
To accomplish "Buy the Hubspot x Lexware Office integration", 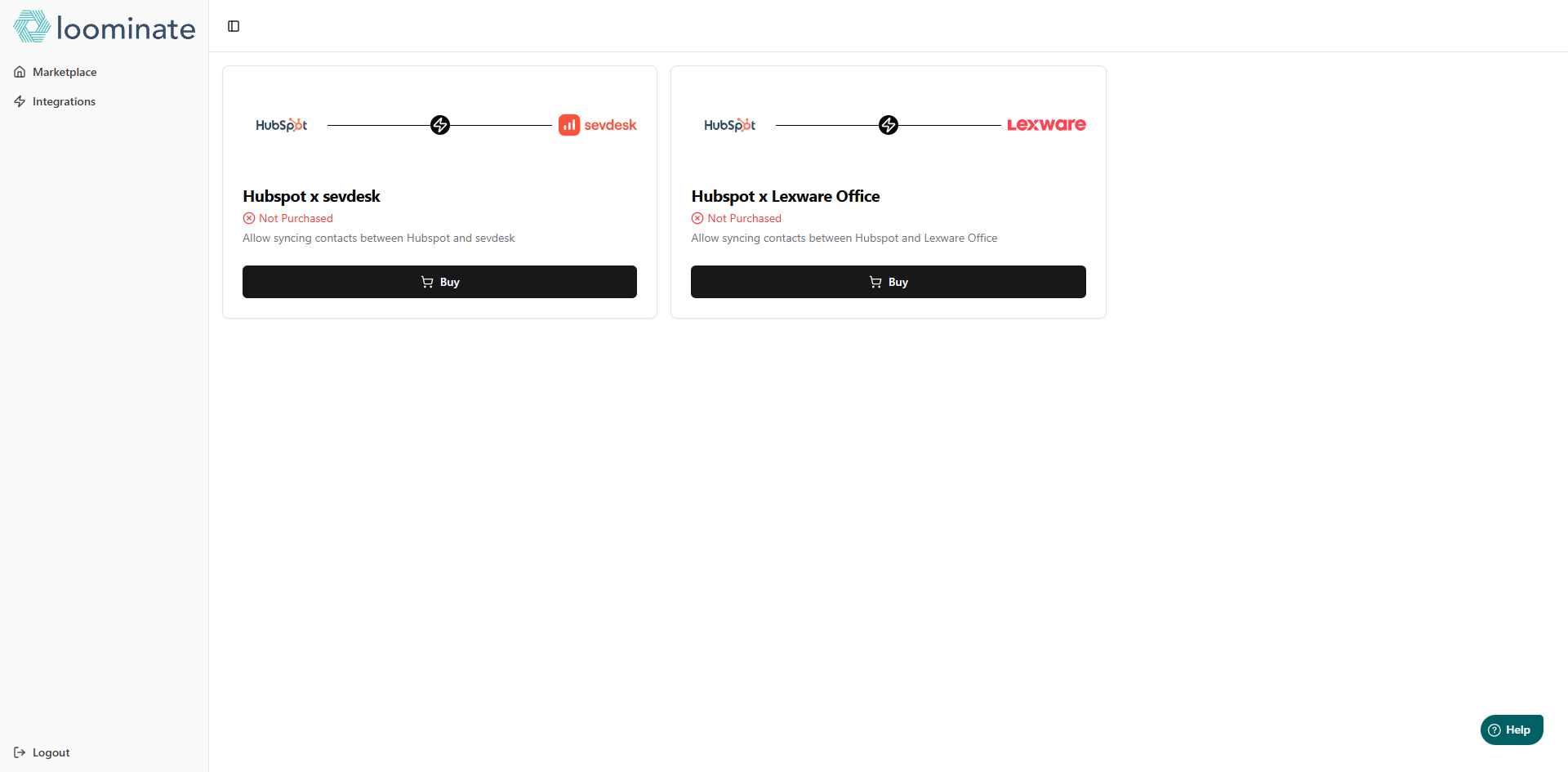I will coord(889,282).
